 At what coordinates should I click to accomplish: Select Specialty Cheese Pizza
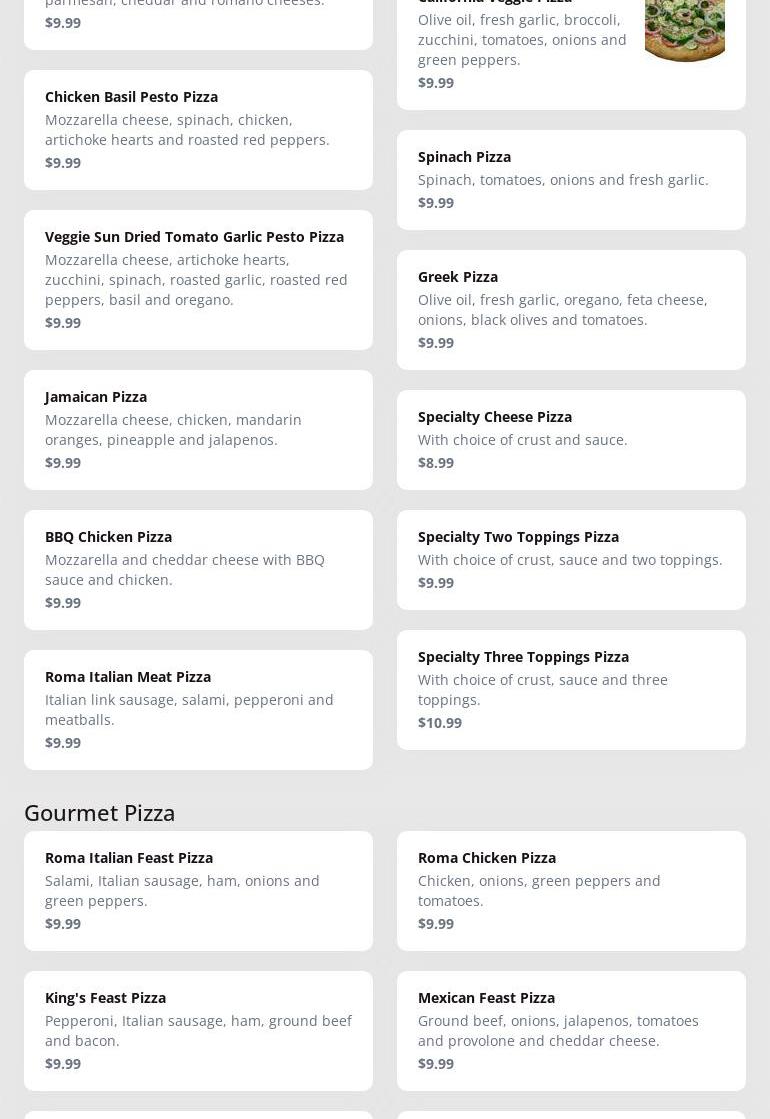[x=495, y=417]
